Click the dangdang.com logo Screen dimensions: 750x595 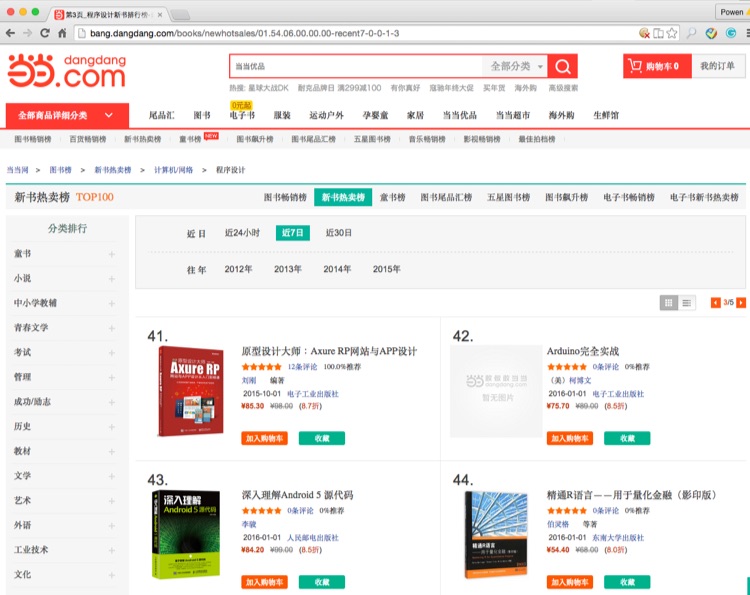coord(67,70)
